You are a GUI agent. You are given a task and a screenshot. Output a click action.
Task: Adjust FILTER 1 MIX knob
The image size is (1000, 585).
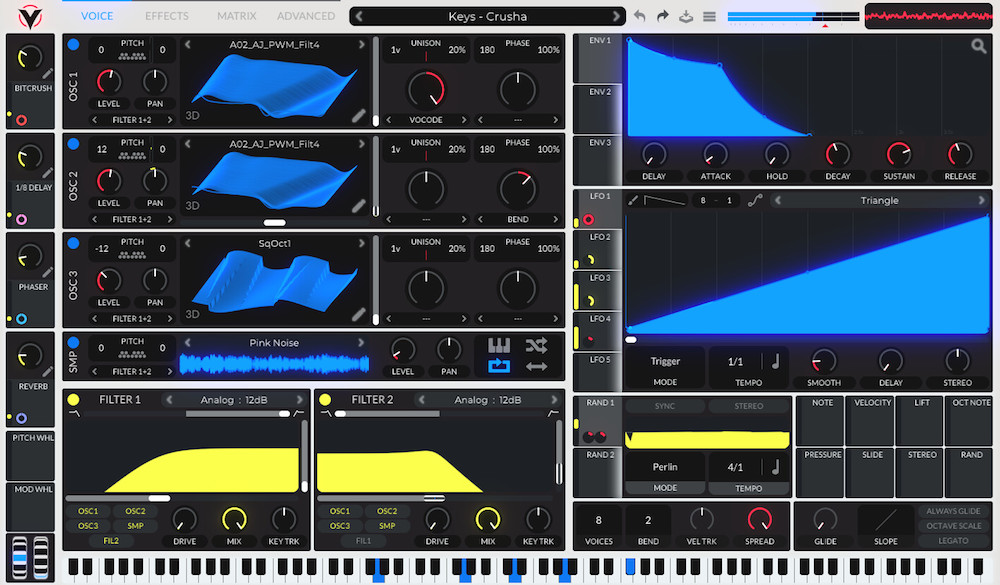(234, 520)
